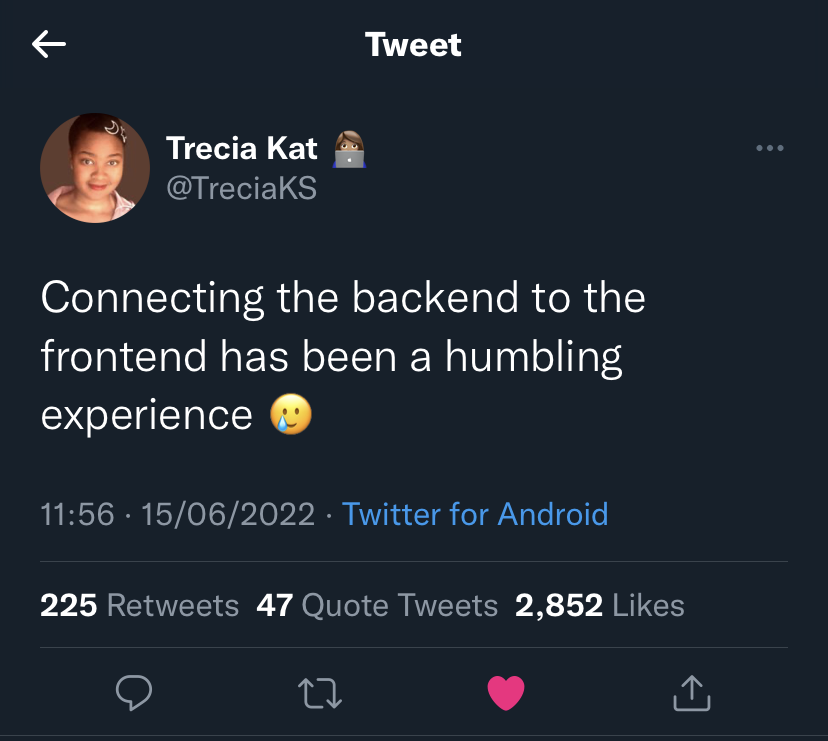Click the word humbling in the tweet
The height and width of the screenshot is (741, 828).
click(533, 357)
